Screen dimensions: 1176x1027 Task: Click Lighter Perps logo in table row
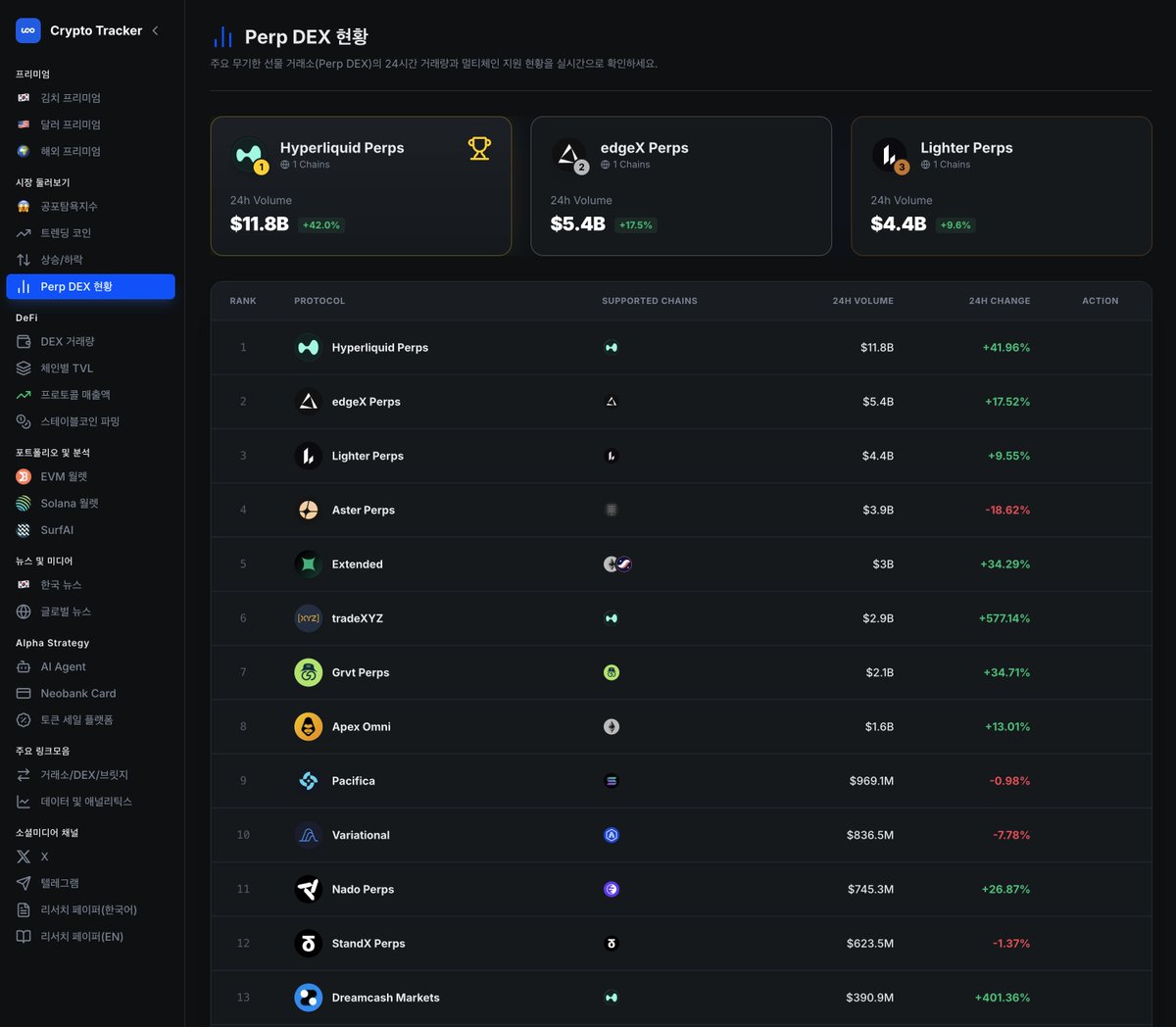click(x=309, y=456)
